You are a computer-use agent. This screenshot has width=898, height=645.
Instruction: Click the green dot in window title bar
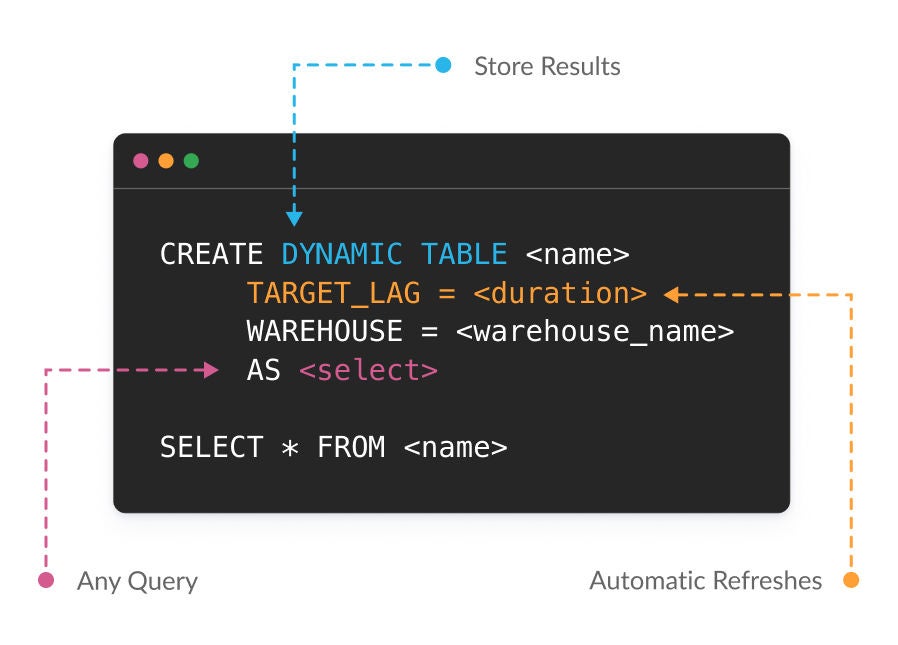coord(191,161)
